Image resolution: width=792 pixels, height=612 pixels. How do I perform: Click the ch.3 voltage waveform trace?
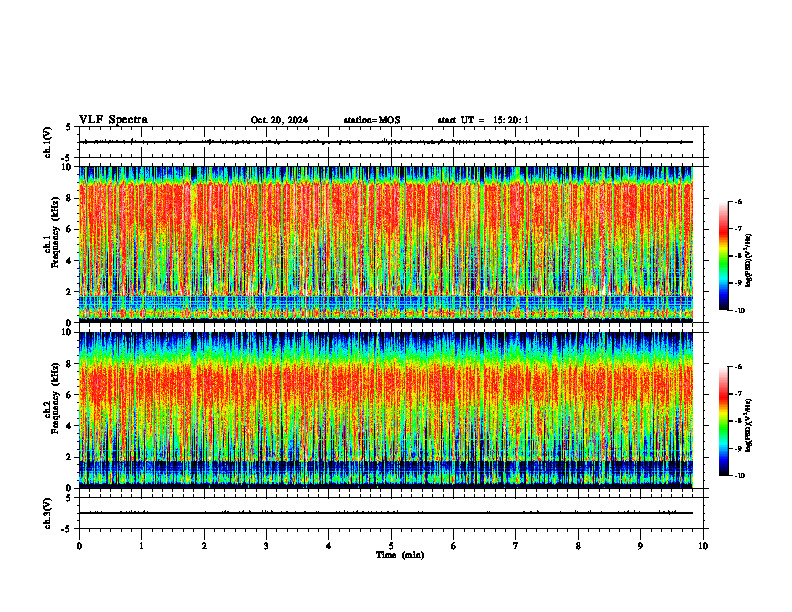tap(386, 513)
